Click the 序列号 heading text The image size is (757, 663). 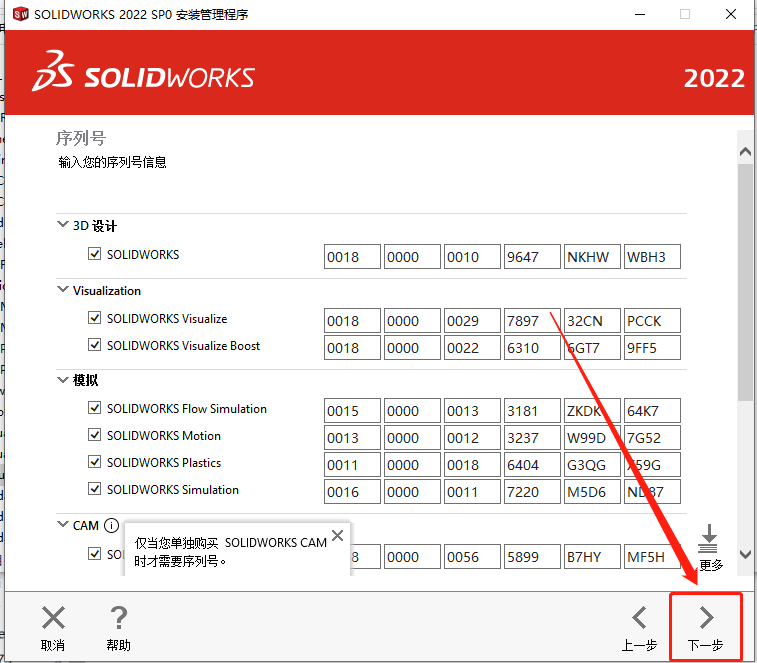[81, 138]
